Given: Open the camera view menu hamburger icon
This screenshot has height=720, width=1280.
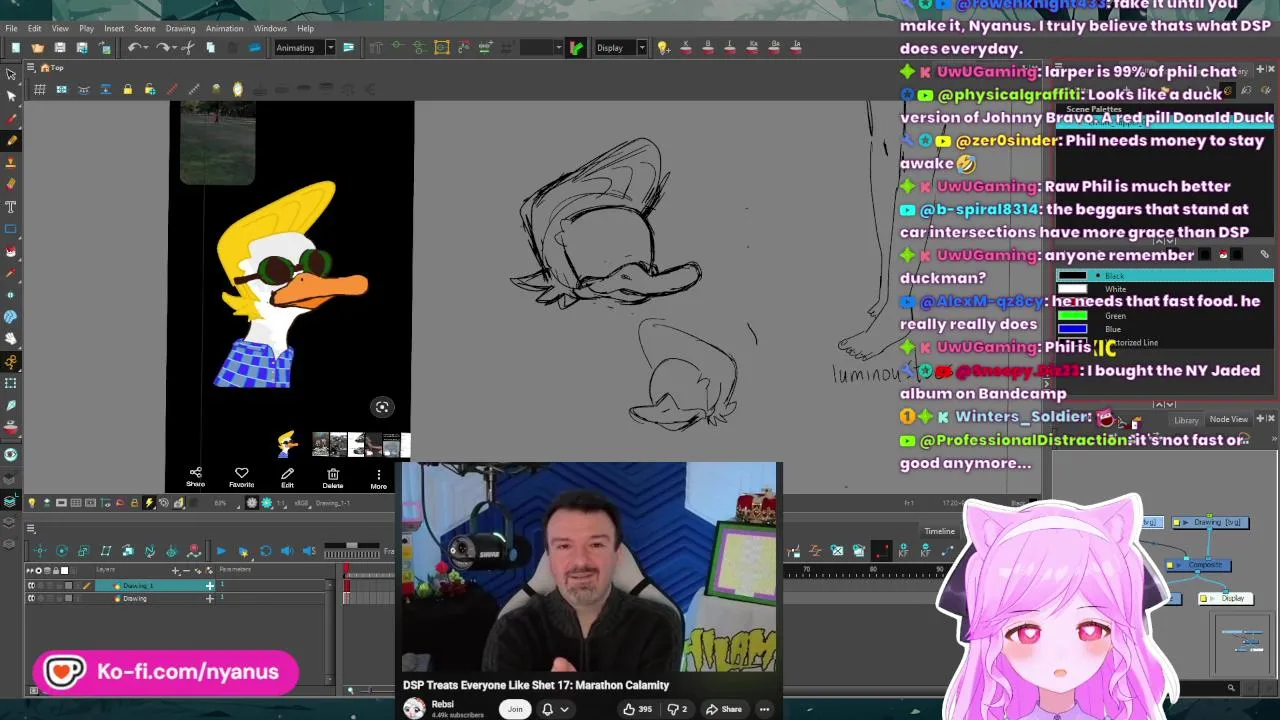Looking at the screenshot, I should pyautogui.click(x=31, y=68).
